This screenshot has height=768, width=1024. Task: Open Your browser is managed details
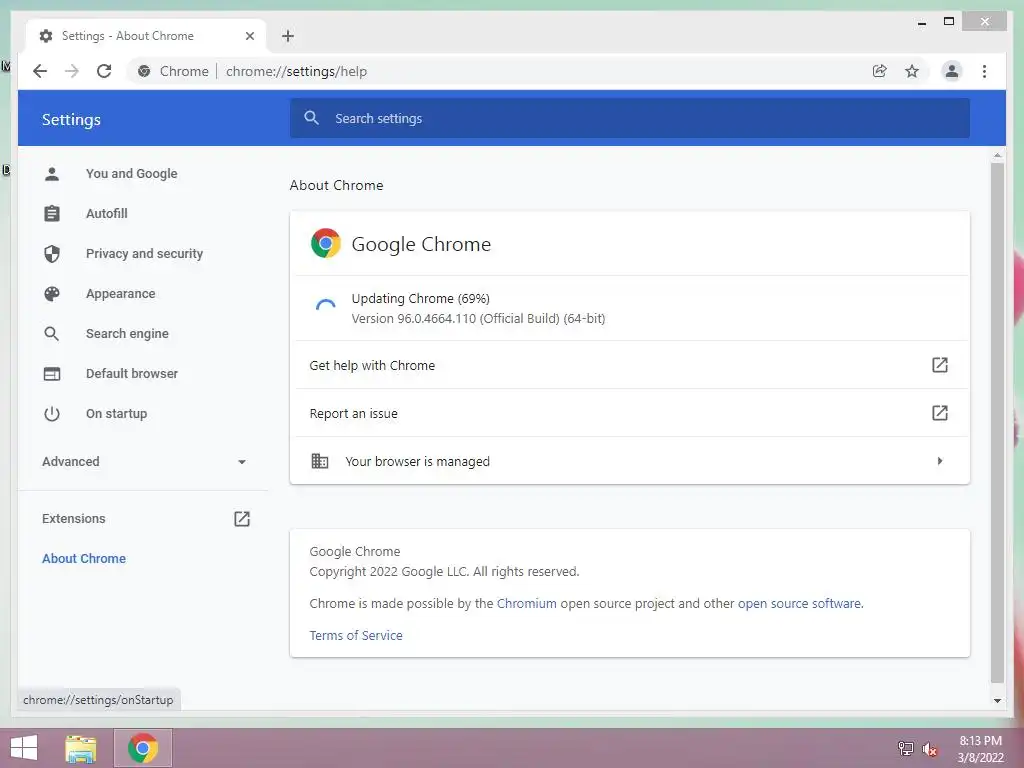630,461
